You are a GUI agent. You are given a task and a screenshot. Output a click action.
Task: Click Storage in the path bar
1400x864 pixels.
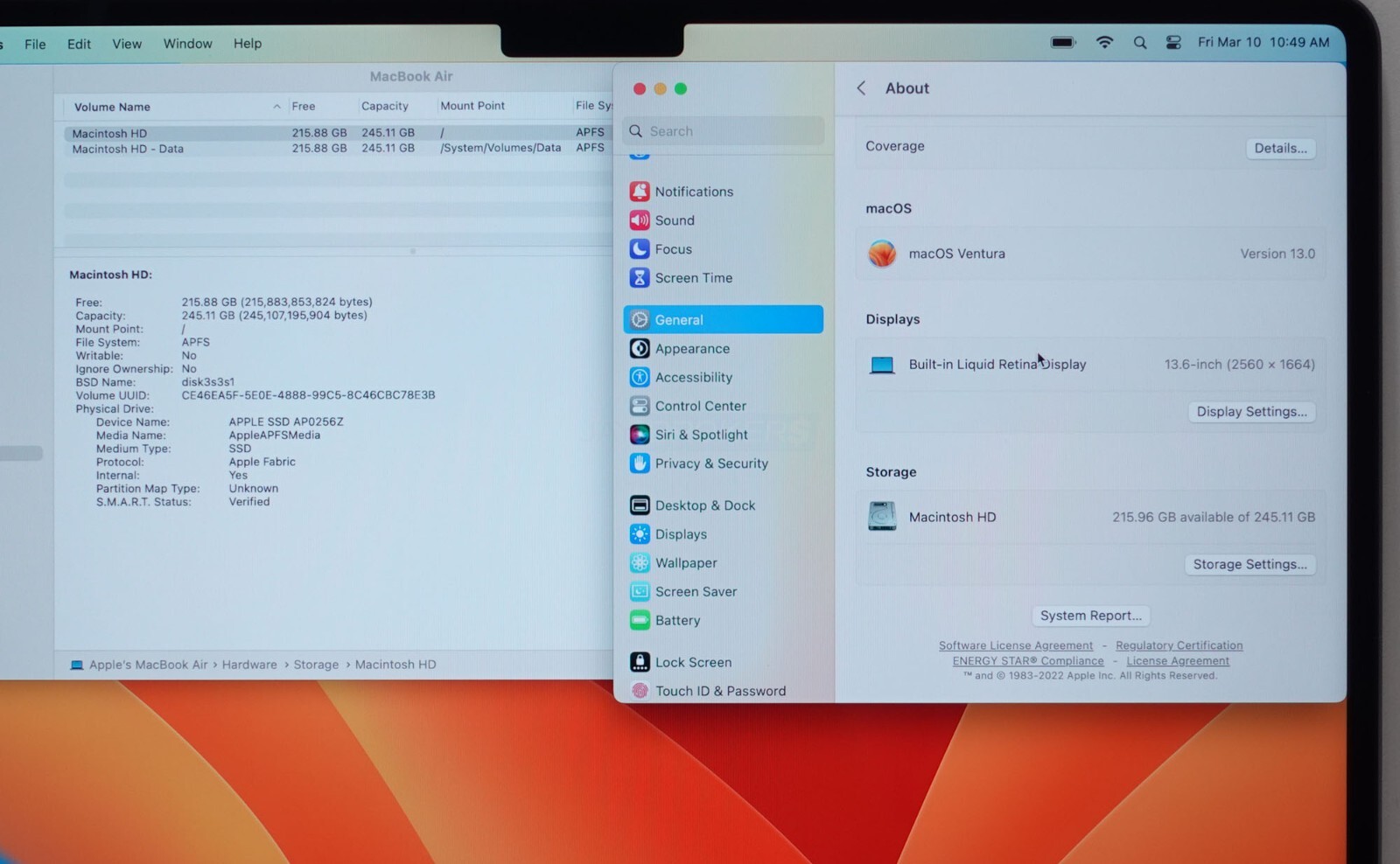[x=316, y=665]
